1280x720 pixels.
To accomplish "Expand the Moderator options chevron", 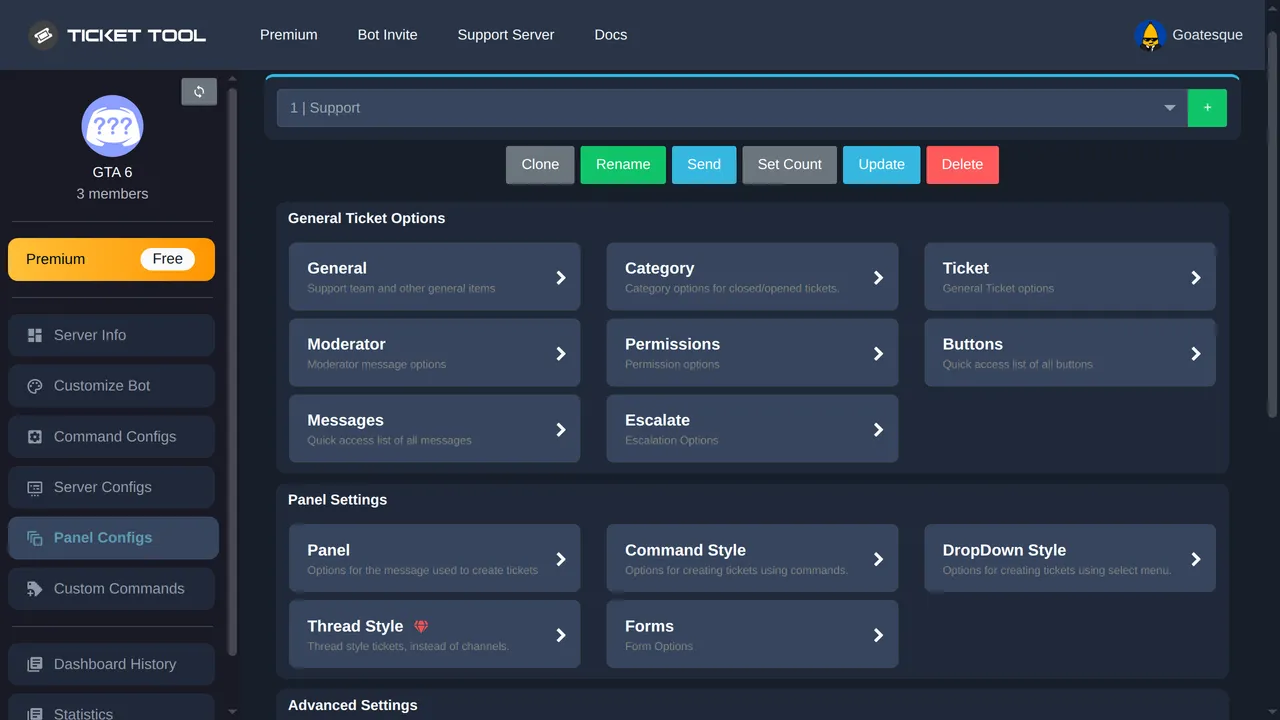I will (561, 354).
